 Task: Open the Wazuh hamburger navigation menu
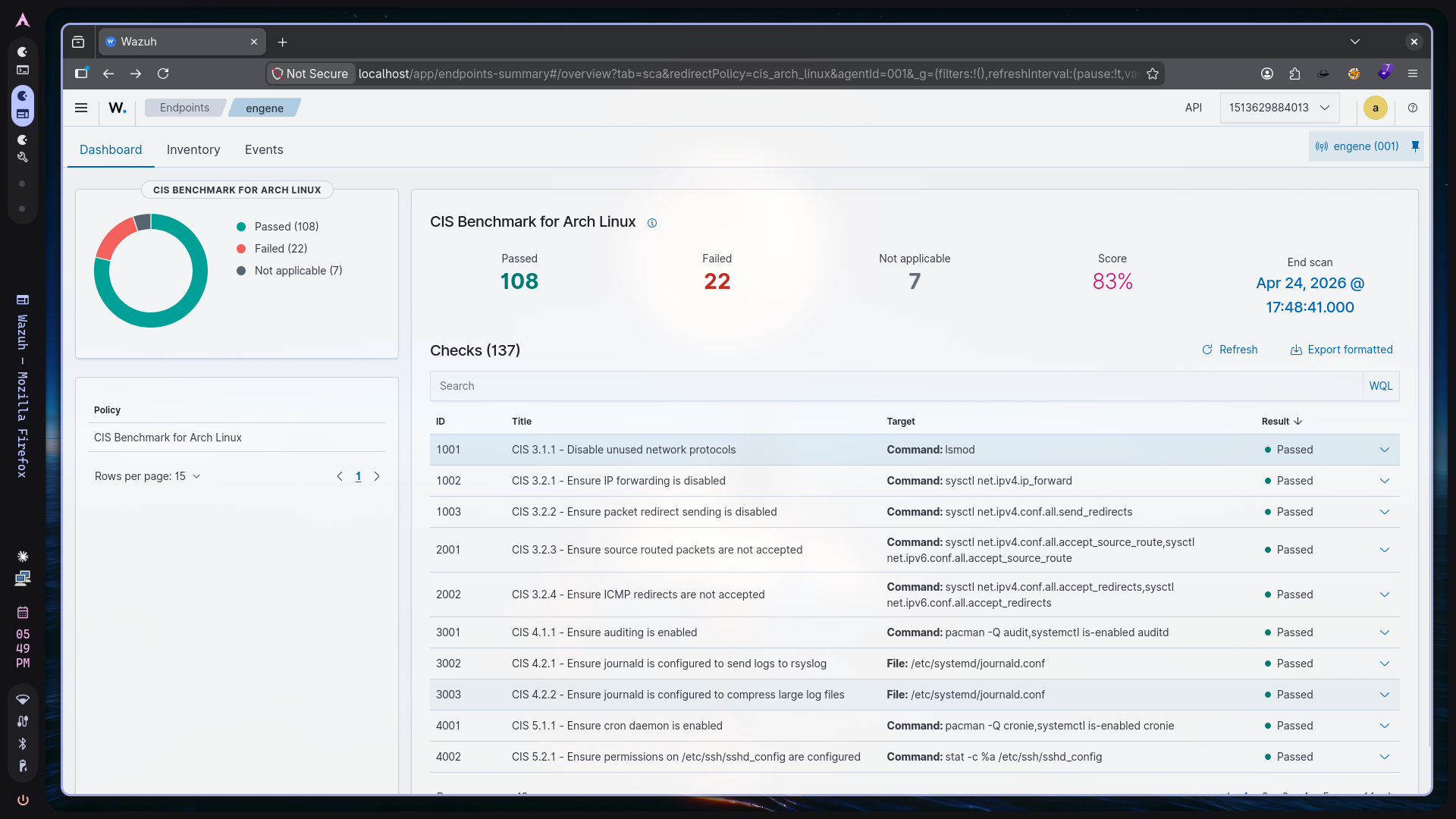[x=81, y=108]
